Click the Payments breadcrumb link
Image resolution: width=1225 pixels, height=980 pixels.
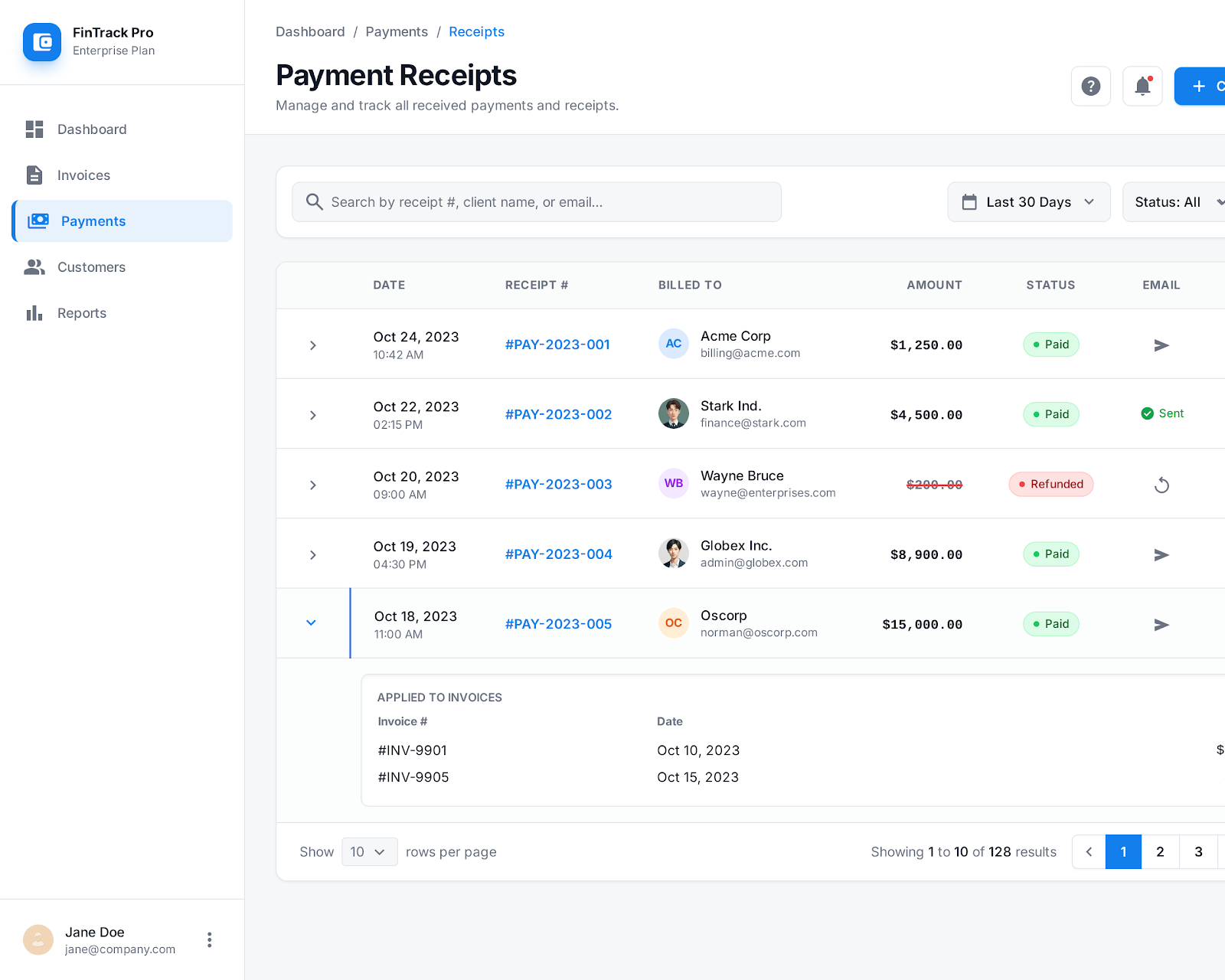397,31
